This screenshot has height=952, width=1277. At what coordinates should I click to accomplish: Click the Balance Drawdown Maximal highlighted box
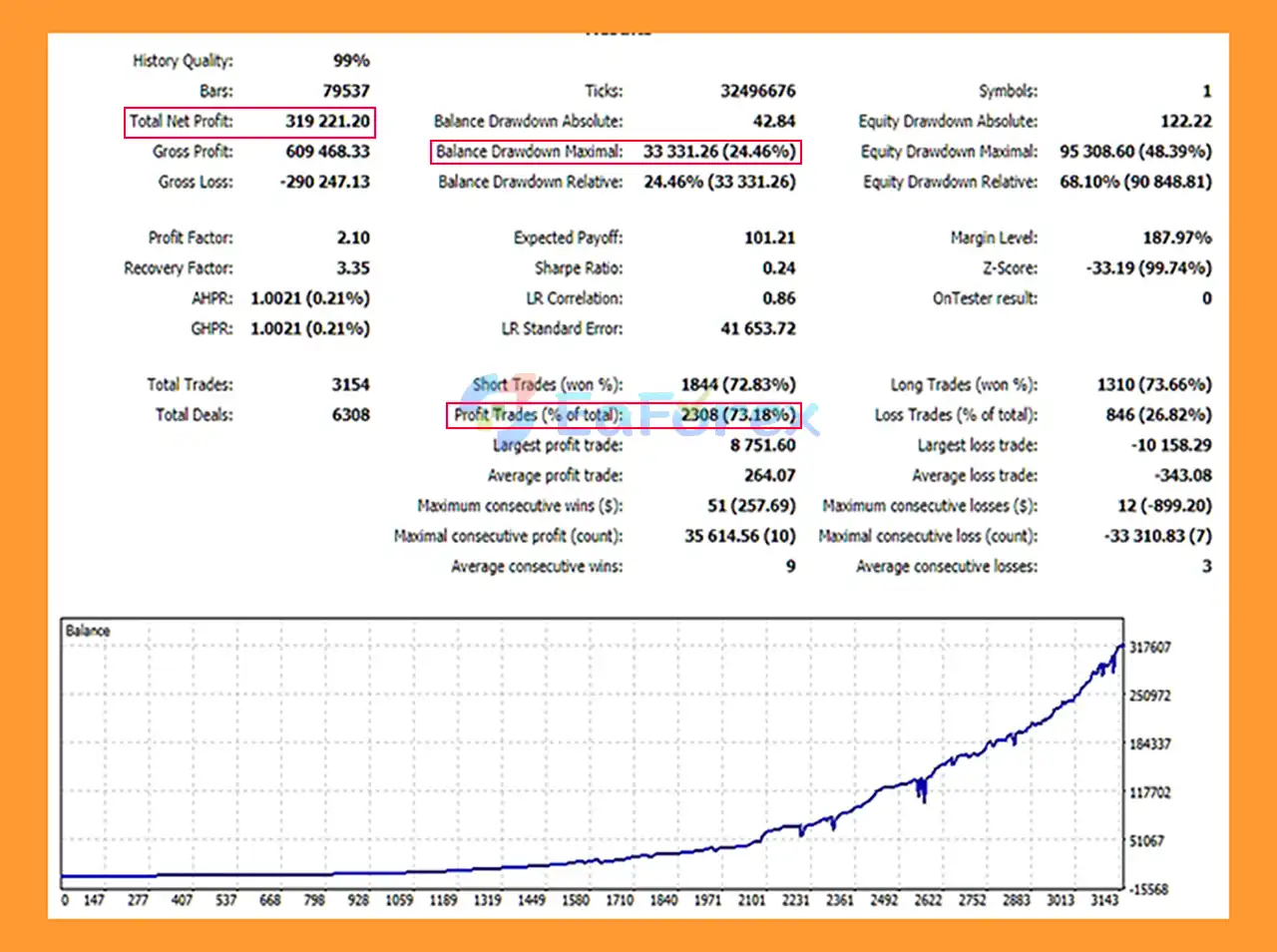[616, 152]
